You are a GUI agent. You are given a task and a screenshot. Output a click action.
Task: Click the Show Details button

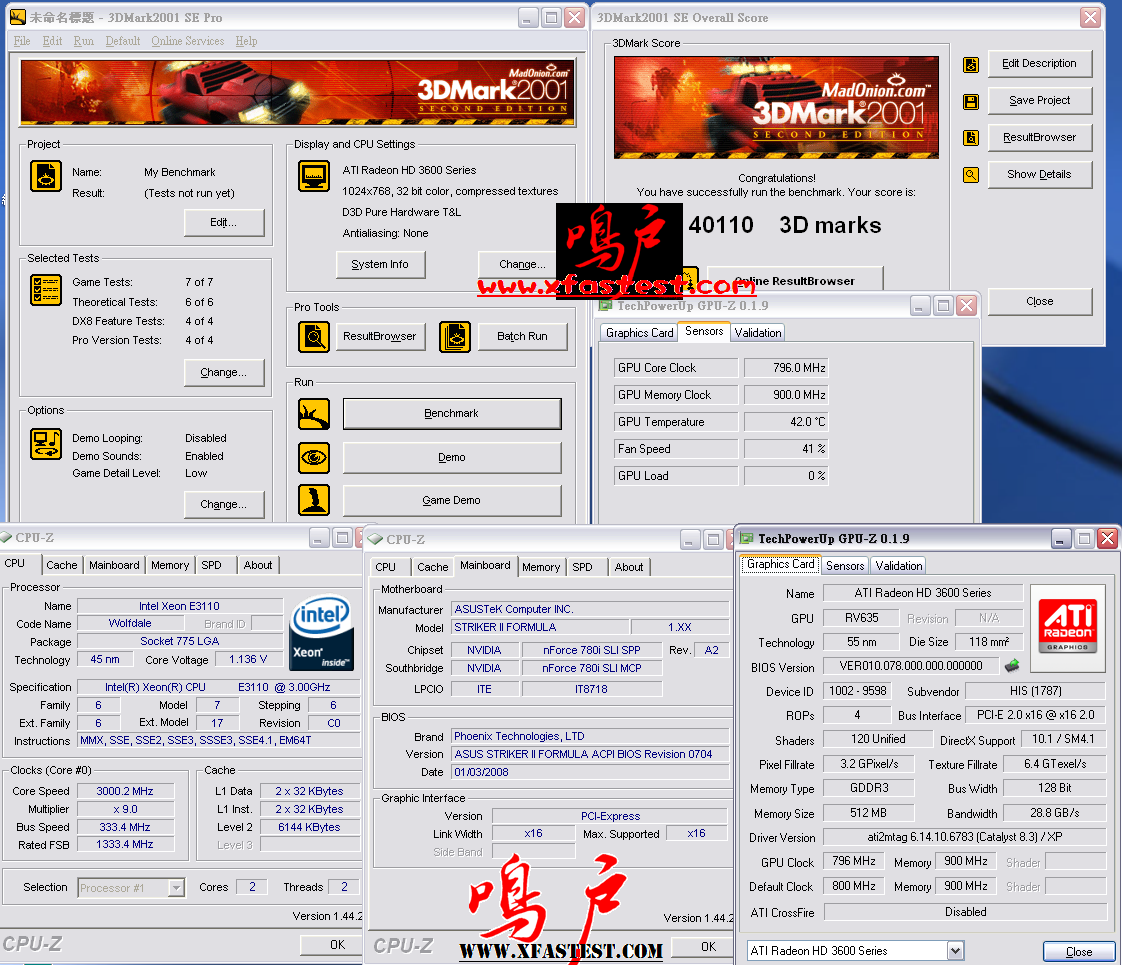point(1040,175)
